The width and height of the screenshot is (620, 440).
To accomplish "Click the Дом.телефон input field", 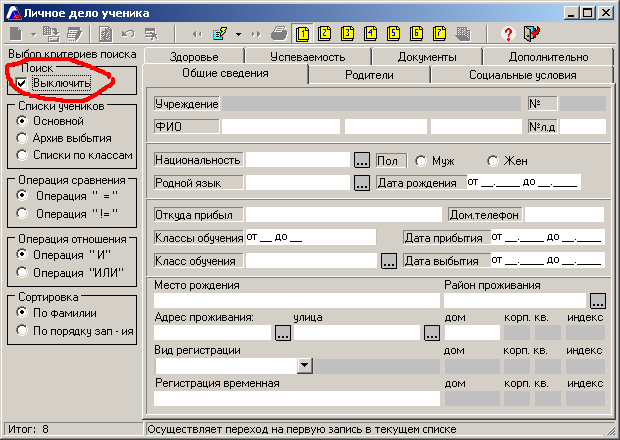I will pyautogui.click(x=565, y=215).
